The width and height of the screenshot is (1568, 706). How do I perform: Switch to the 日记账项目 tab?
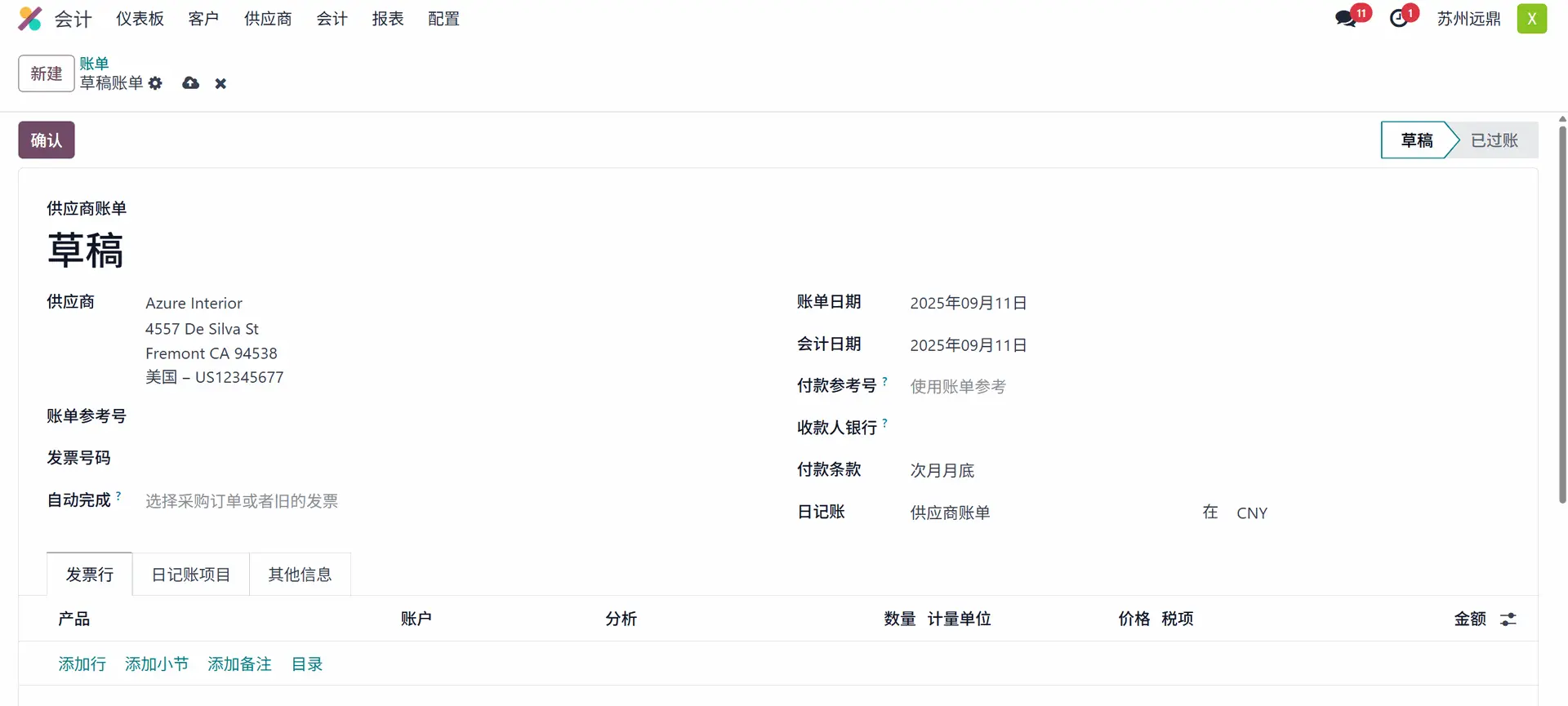(191, 575)
